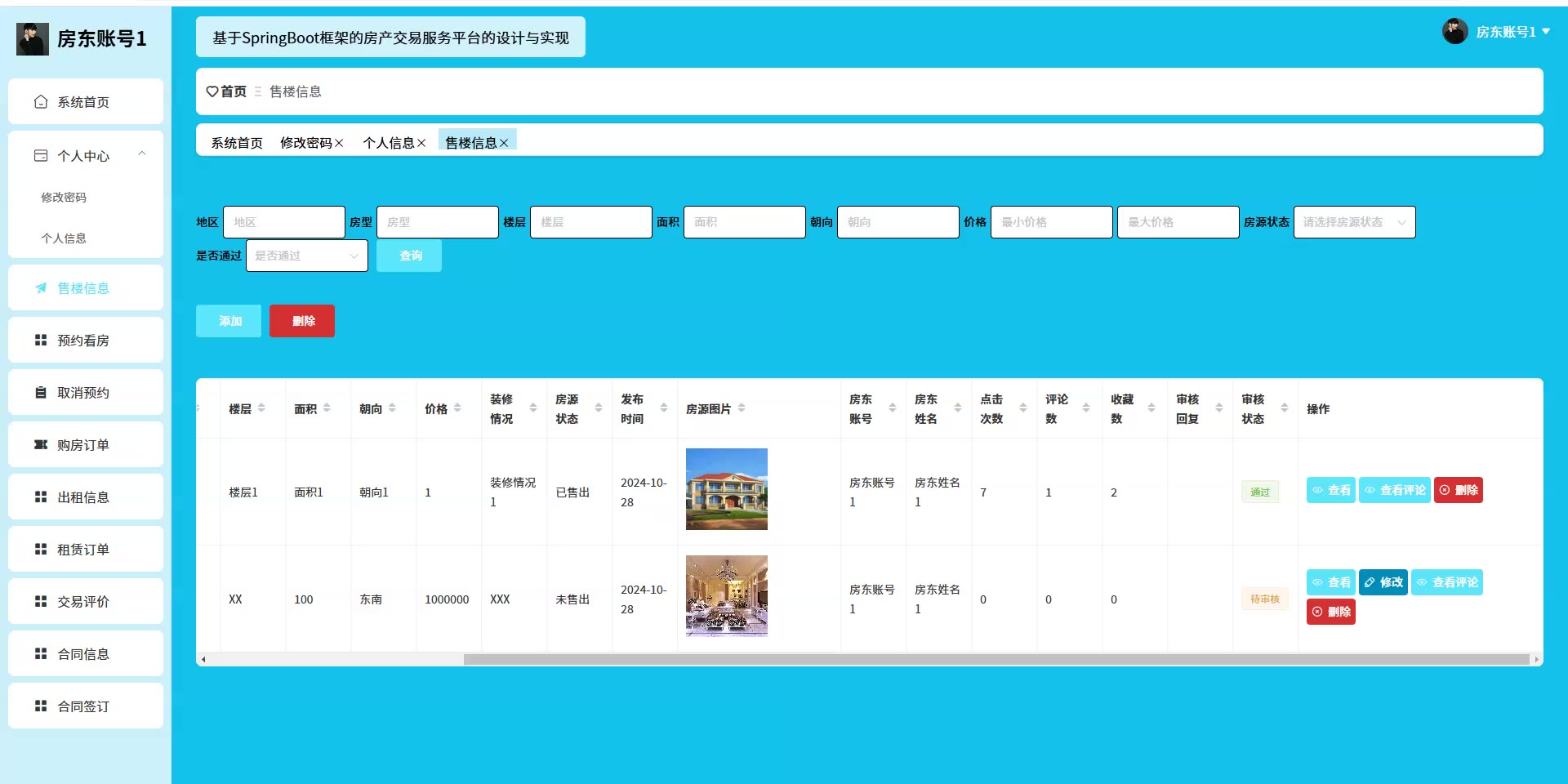The image size is (1568, 784).
Task: Toggle sorting on the 发布时间 column
Action: tap(664, 408)
